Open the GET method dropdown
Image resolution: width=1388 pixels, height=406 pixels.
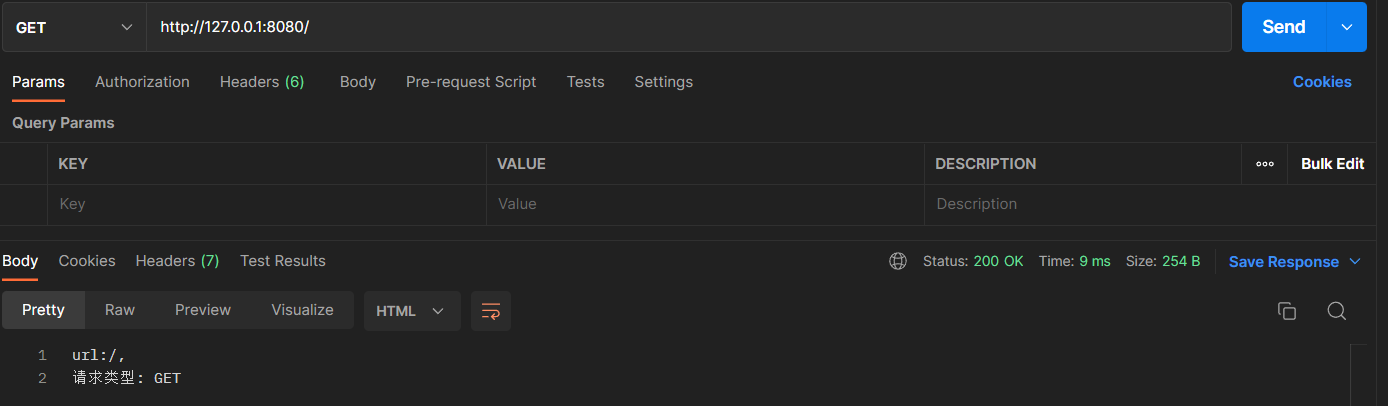(x=74, y=27)
